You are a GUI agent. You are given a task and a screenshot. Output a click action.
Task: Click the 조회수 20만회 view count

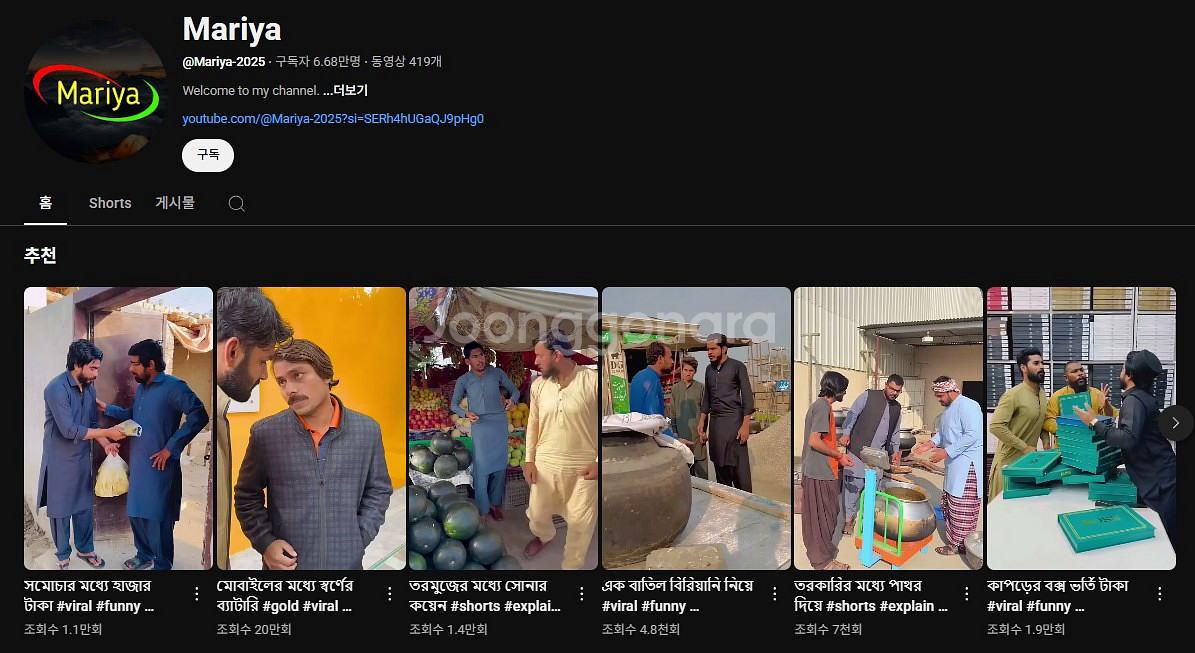(x=254, y=629)
